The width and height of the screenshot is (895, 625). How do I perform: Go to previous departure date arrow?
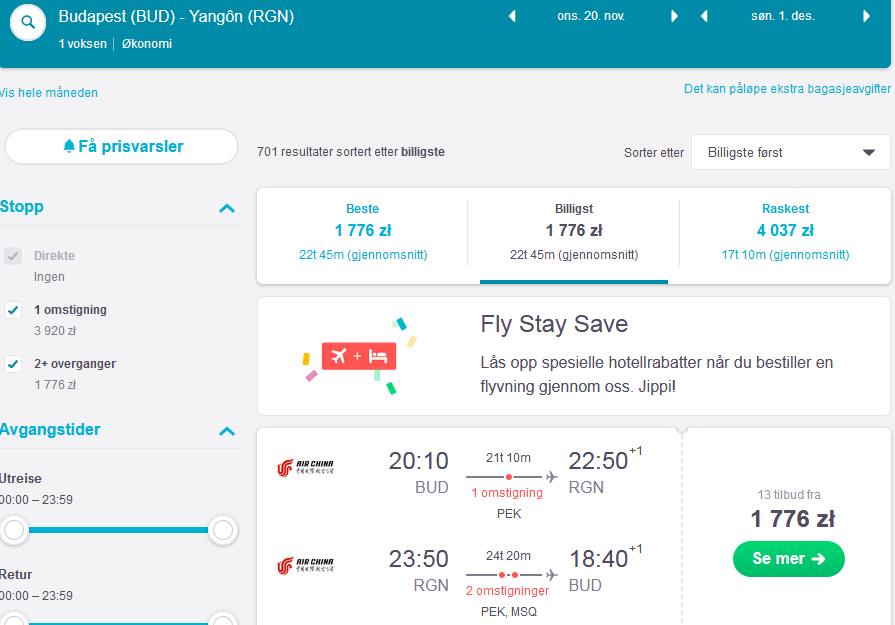(512, 17)
